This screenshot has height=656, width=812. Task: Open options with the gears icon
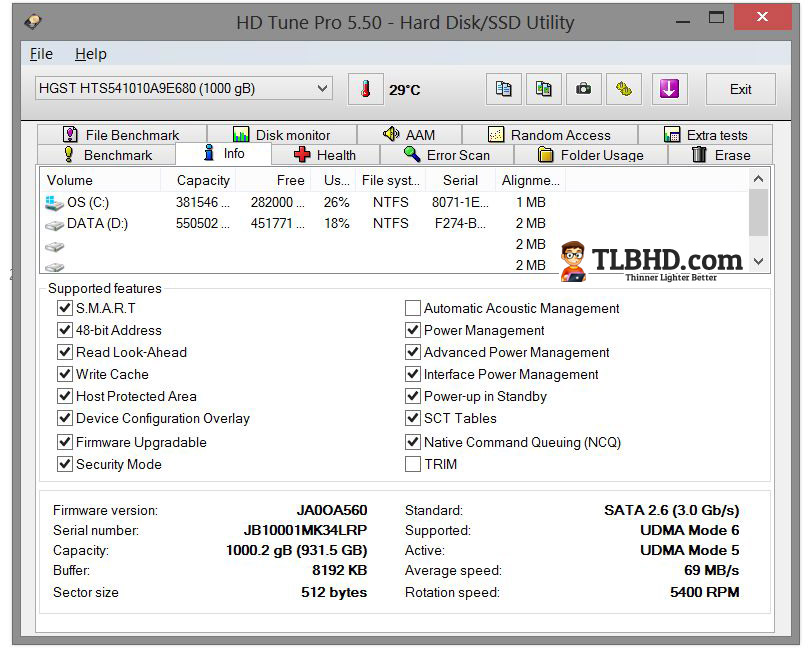tap(624, 89)
